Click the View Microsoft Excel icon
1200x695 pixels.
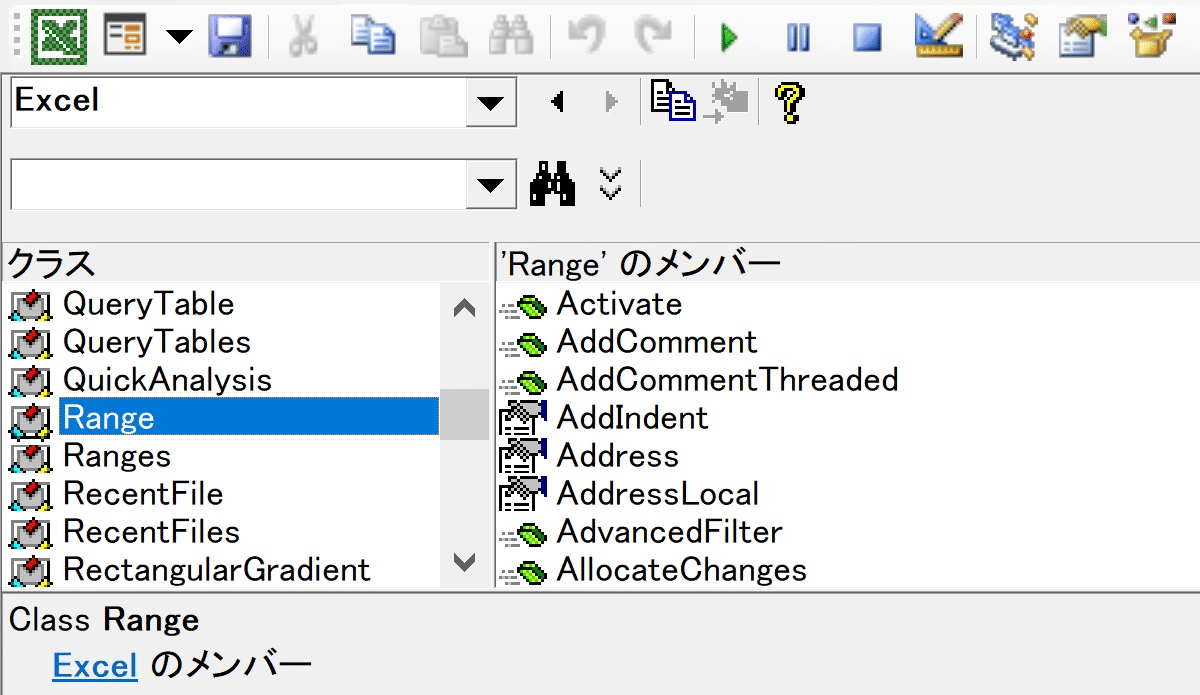click(x=59, y=37)
